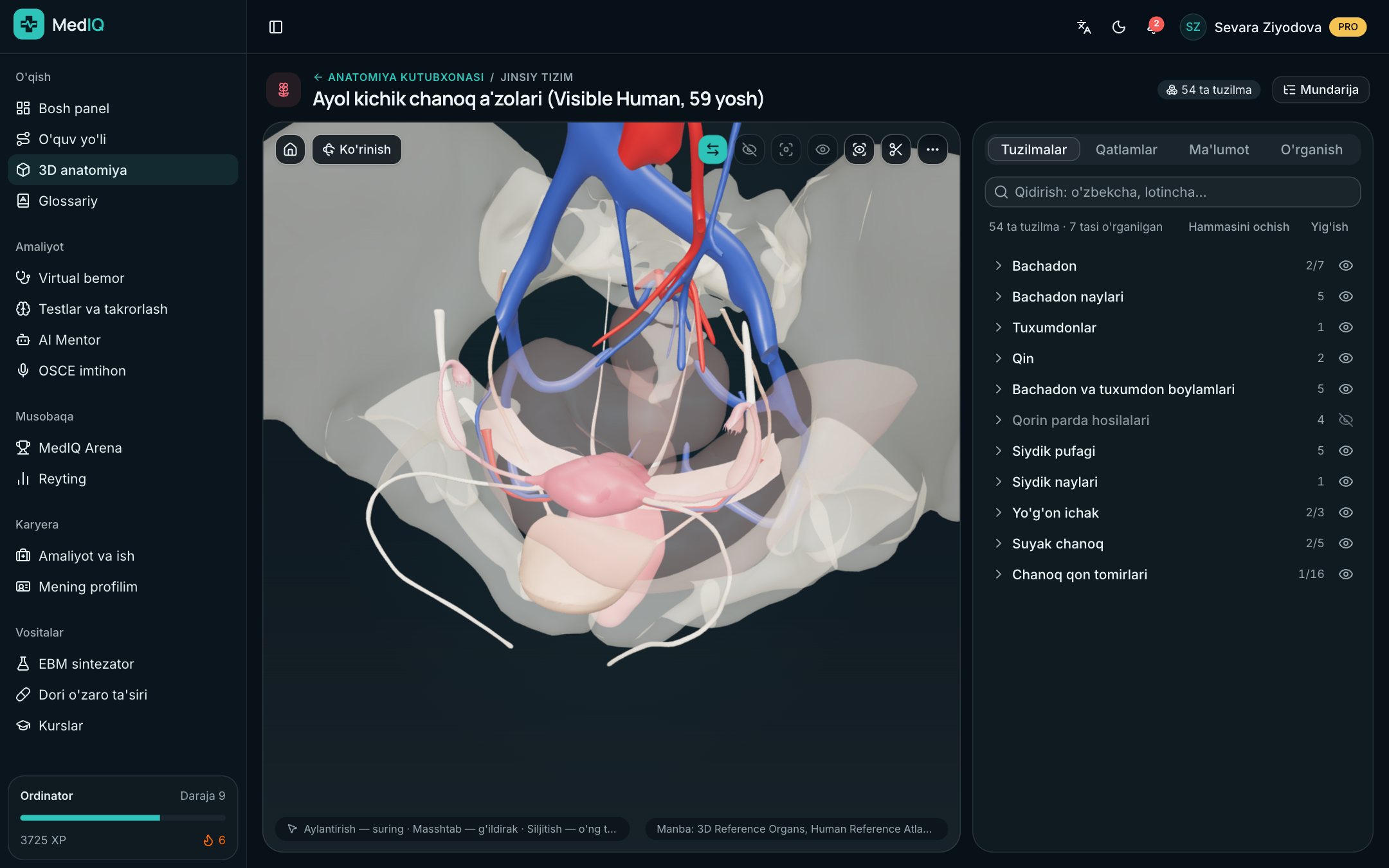Screen dimensions: 1389x868
Task: Click the MedIQ Arena trophy icon
Action: [x=23, y=448]
